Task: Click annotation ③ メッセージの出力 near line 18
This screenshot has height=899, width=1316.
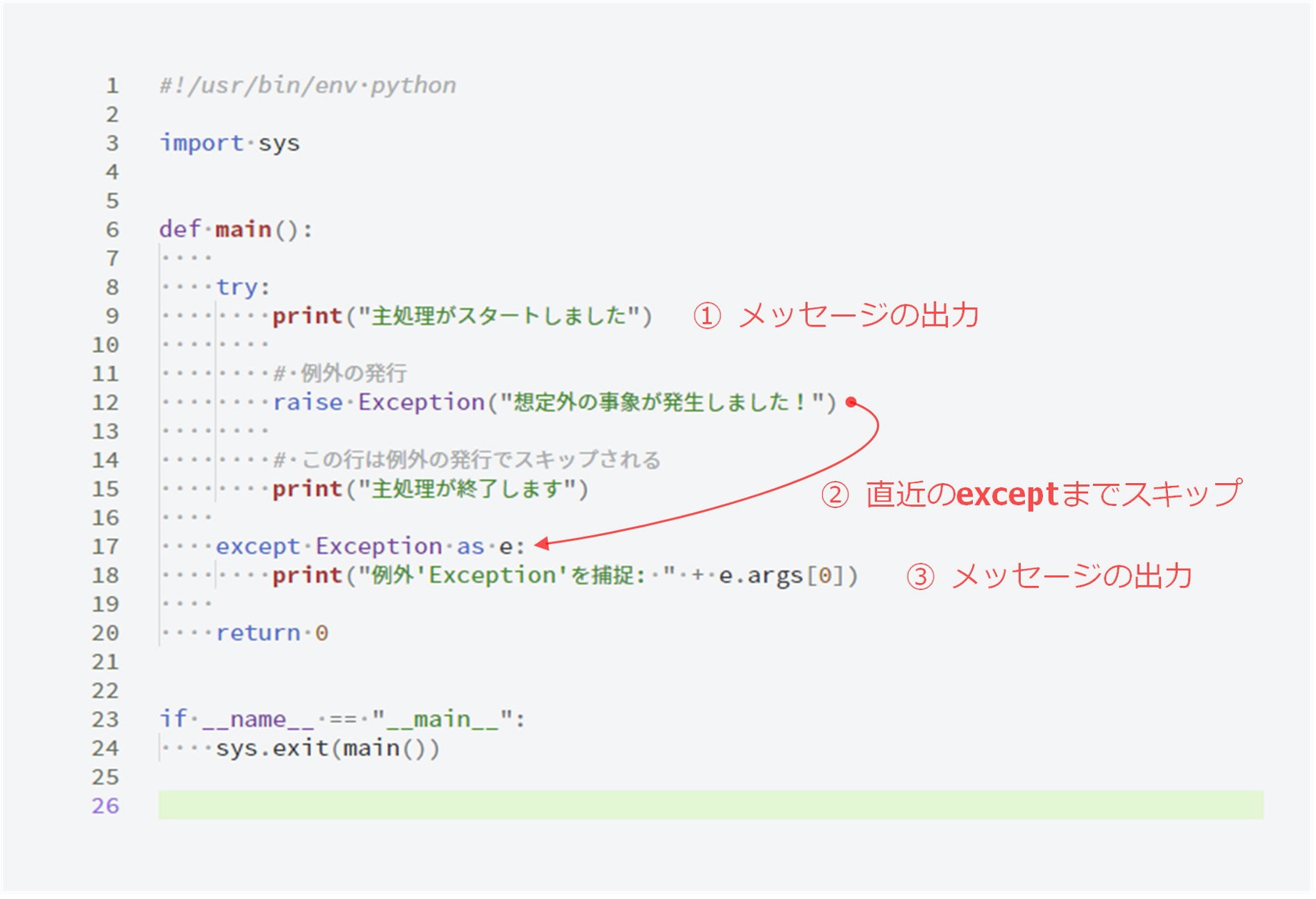Action: click(x=1051, y=574)
